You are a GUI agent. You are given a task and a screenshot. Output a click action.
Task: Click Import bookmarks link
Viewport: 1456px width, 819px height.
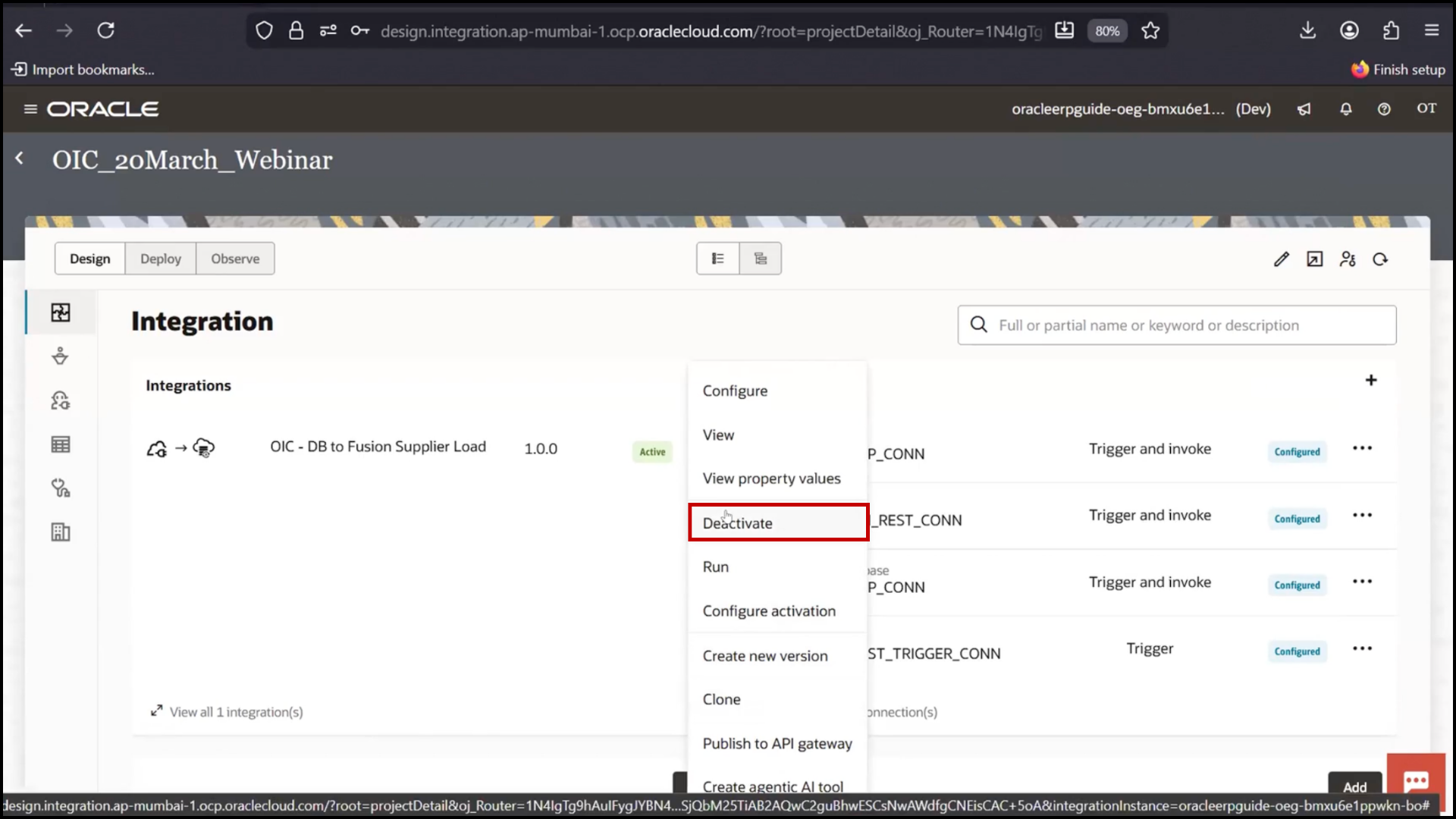coord(83,70)
